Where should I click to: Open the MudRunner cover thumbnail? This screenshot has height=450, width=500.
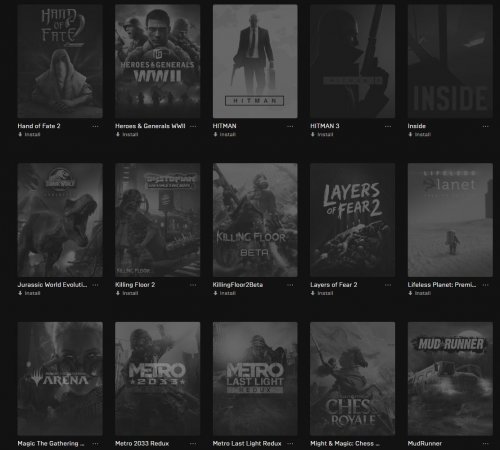click(450, 379)
